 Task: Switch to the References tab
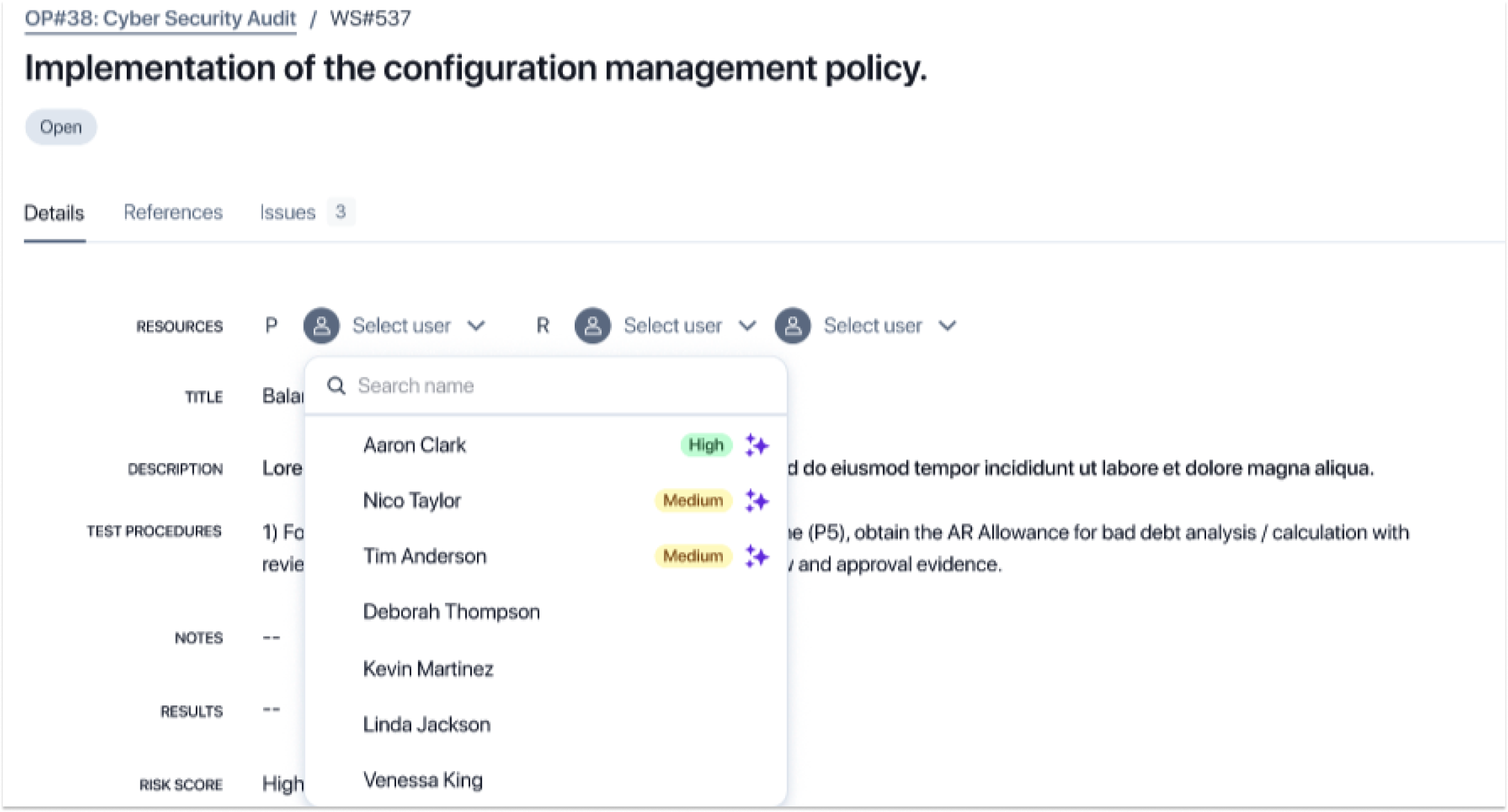pos(173,212)
